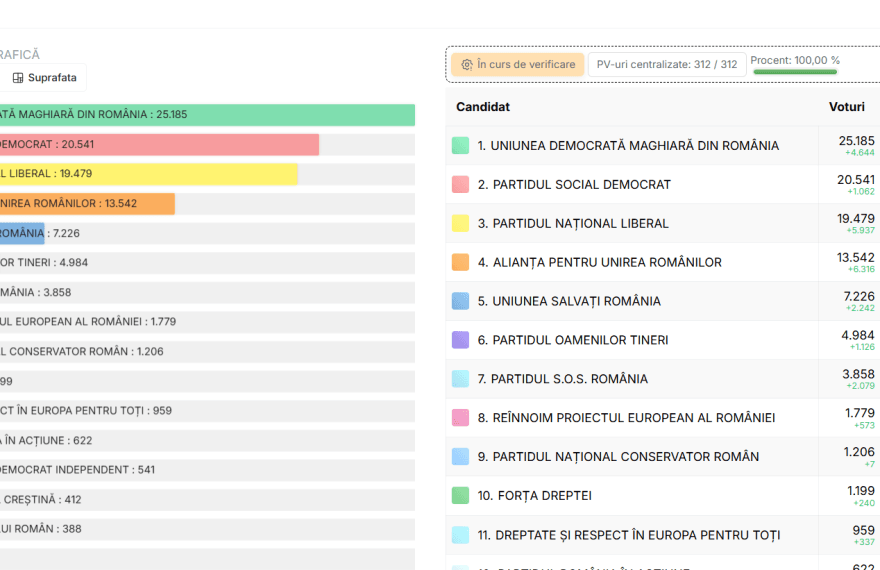The height and width of the screenshot is (570, 880).
Task: Select yellow swatch next to Partidul Național Liberal
Action: 460,224
